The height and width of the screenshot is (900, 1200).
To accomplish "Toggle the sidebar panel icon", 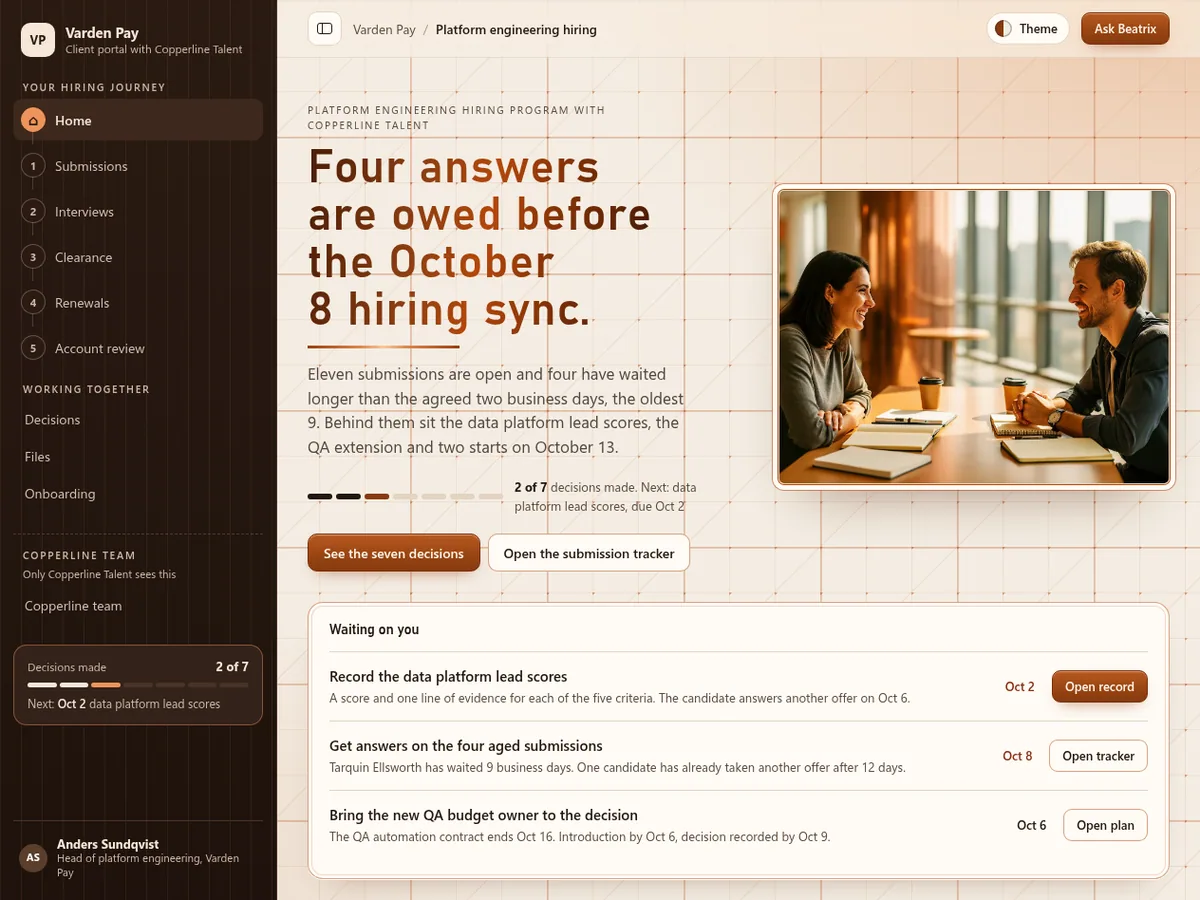I will click(324, 29).
